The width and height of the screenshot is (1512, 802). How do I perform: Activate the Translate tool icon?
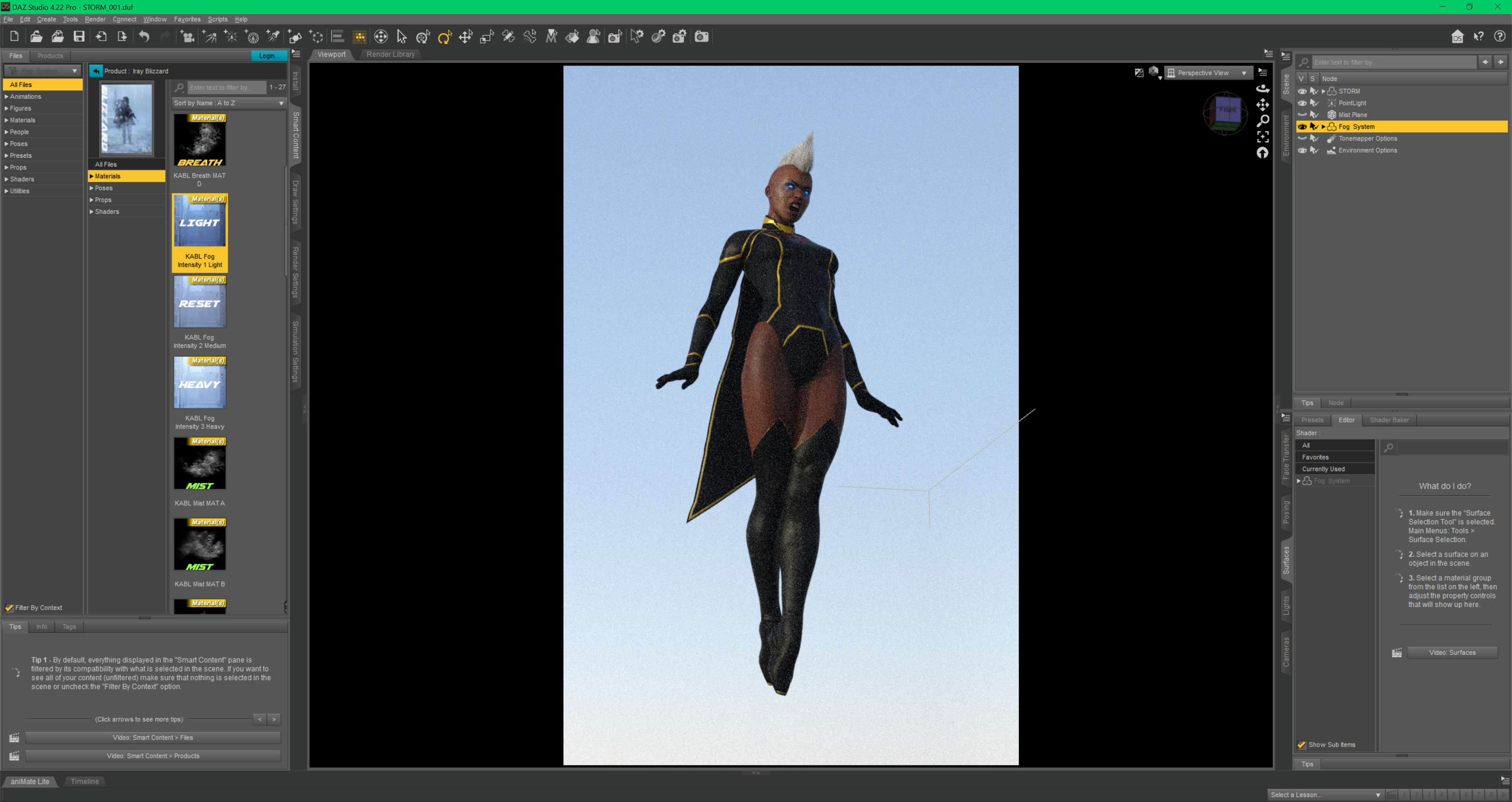pos(465,36)
